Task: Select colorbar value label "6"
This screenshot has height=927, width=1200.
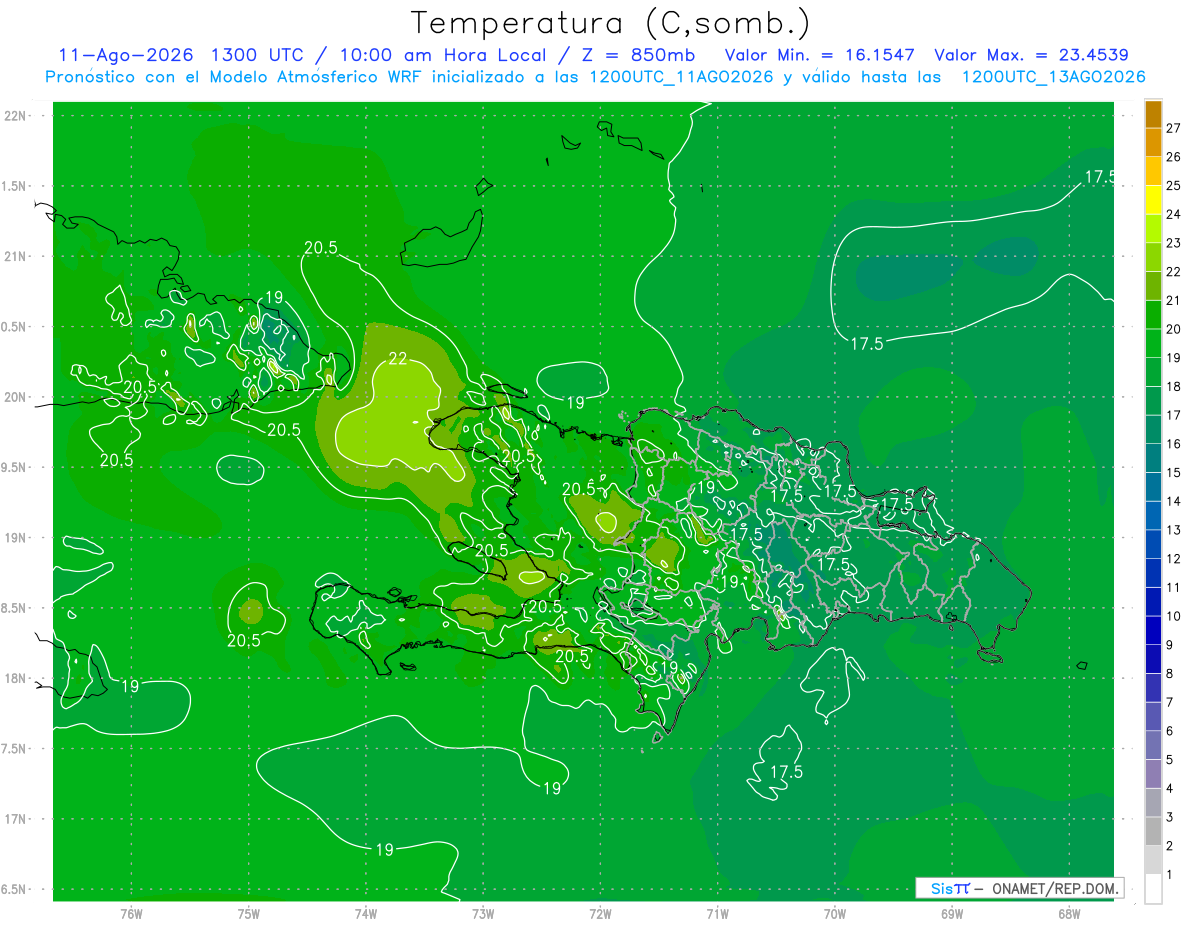Action: 1170,731
